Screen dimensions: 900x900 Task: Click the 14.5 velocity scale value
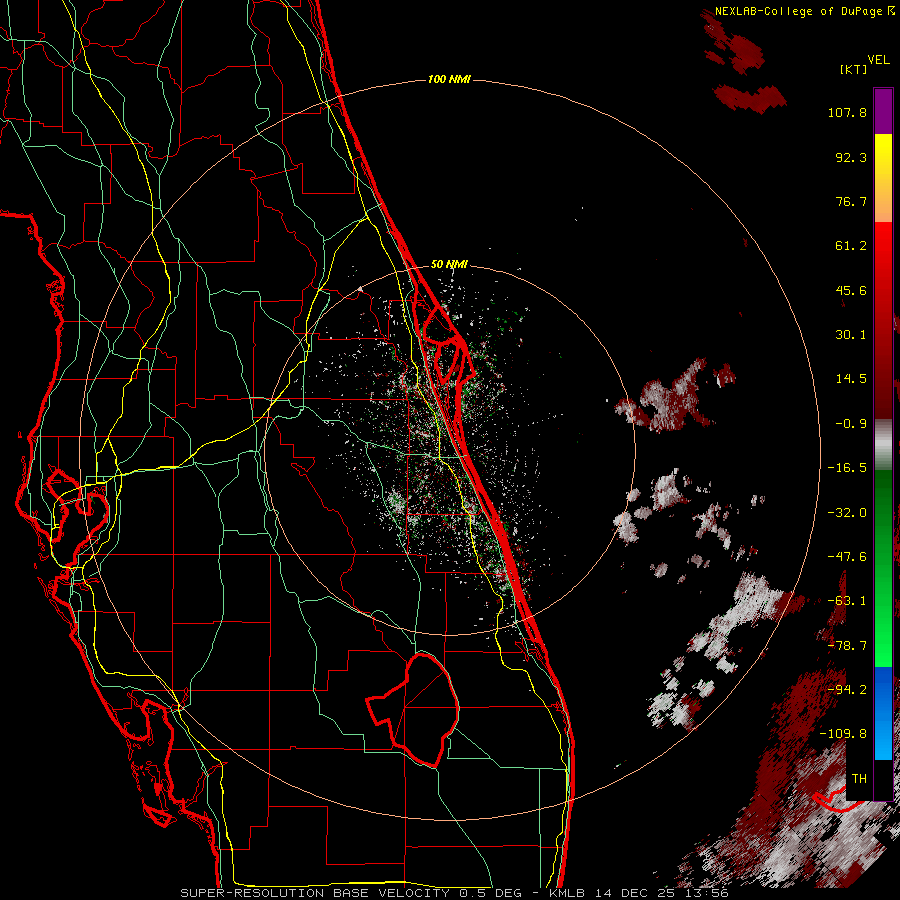pos(851,379)
